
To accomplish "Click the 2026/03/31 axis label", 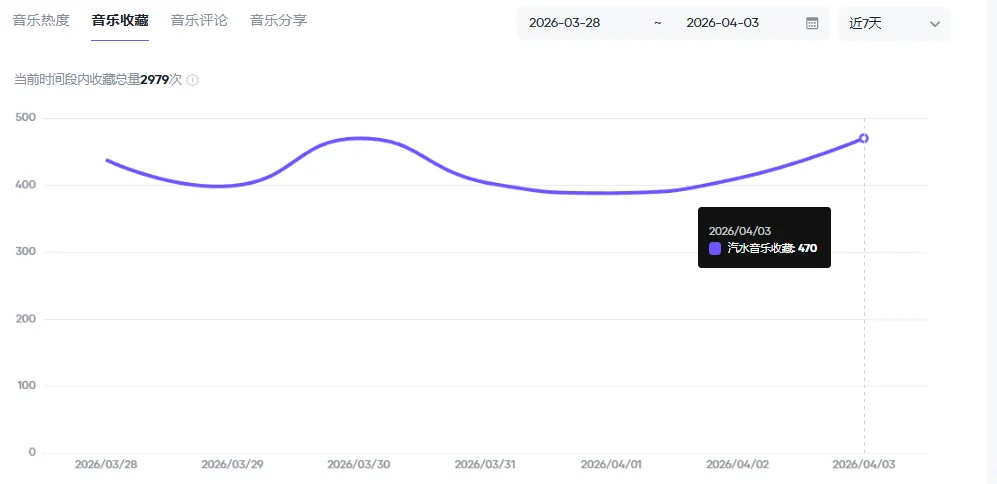I will click(485, 464).
